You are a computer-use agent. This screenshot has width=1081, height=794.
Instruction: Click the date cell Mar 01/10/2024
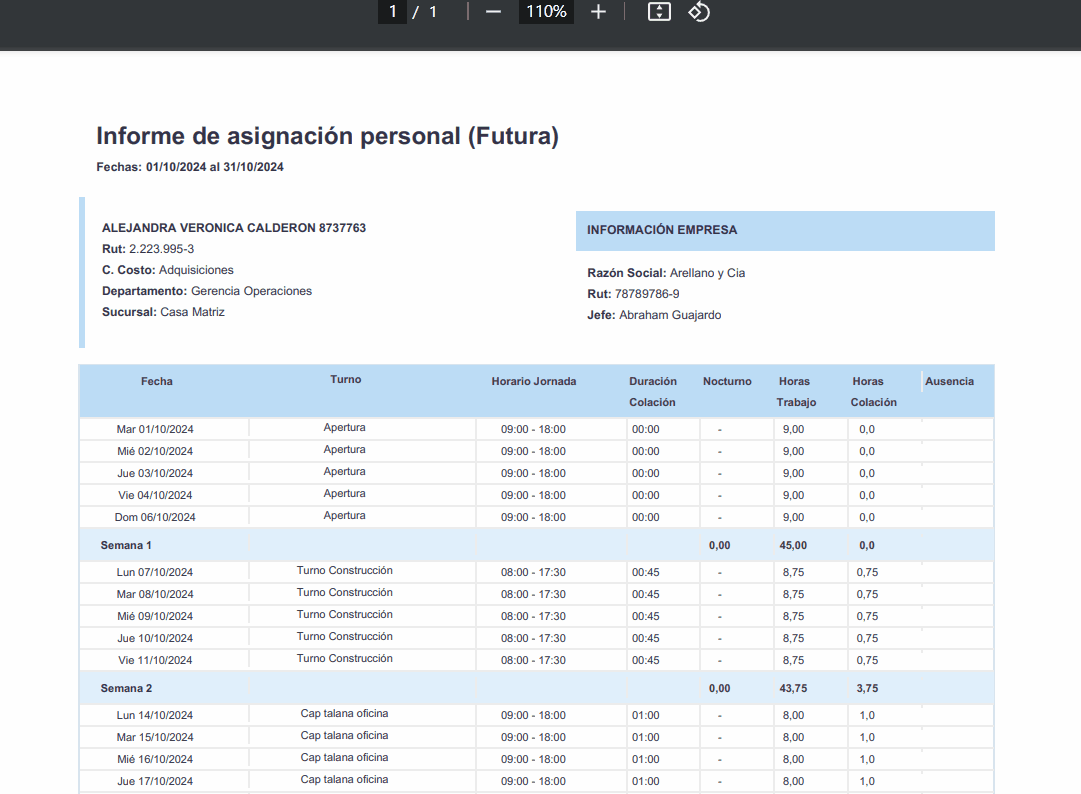[155, 429]
